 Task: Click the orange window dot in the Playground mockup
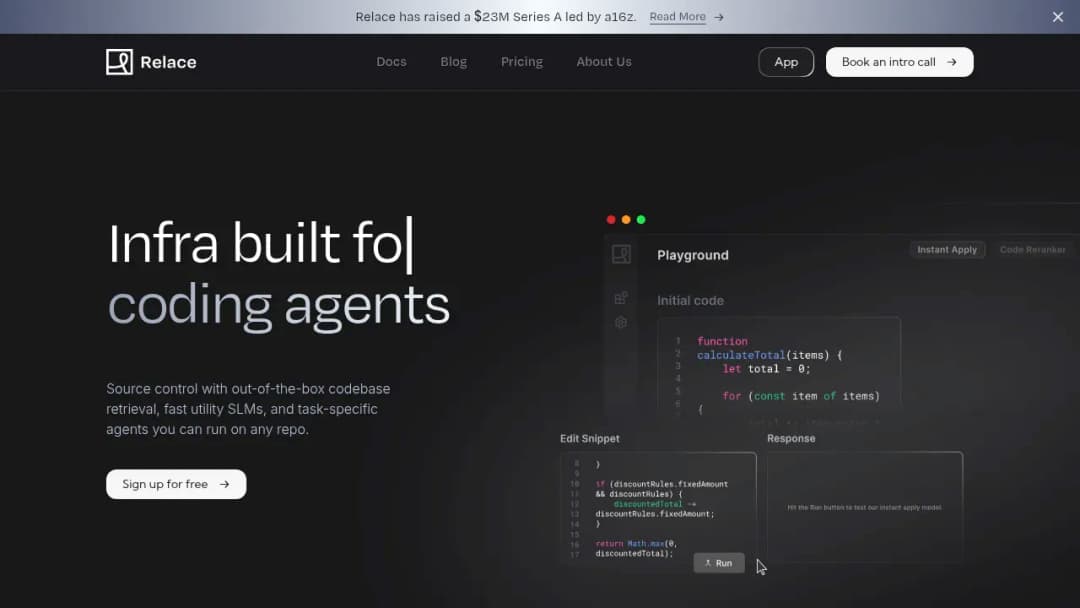coord(626,220)
